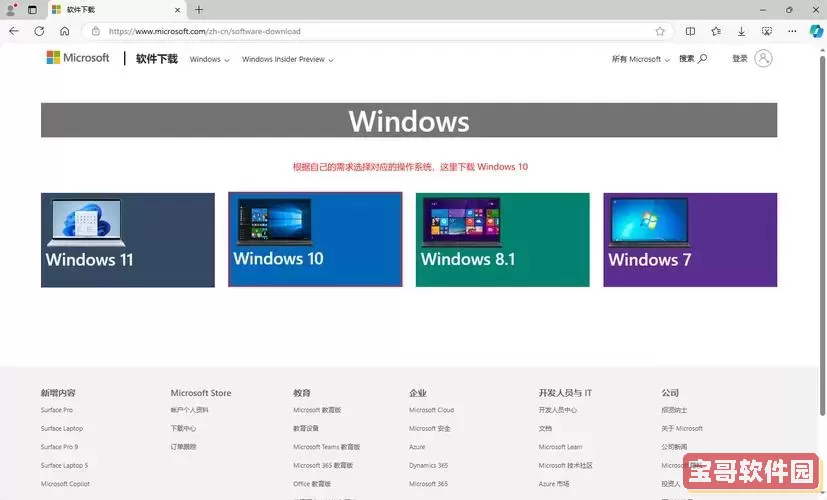This screenshot has height=500, width=827.
Task: Select the 软件下载 browser tab
Action: pyautogui.click(x=117, y=9)
